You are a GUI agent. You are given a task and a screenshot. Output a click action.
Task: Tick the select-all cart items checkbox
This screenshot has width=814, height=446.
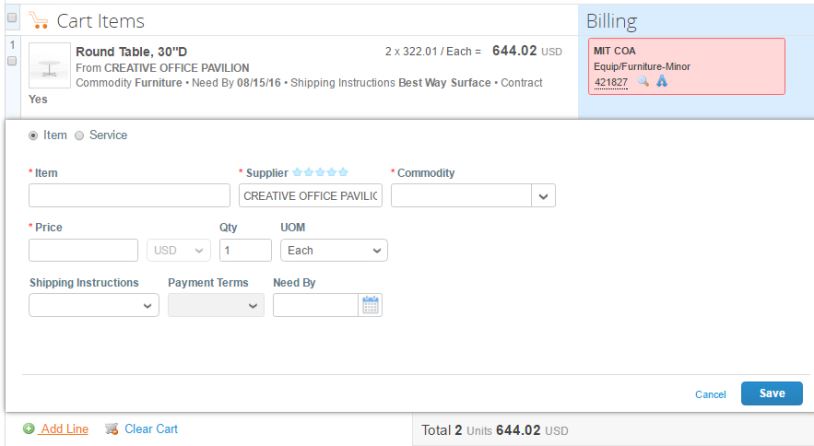[10, 18]
